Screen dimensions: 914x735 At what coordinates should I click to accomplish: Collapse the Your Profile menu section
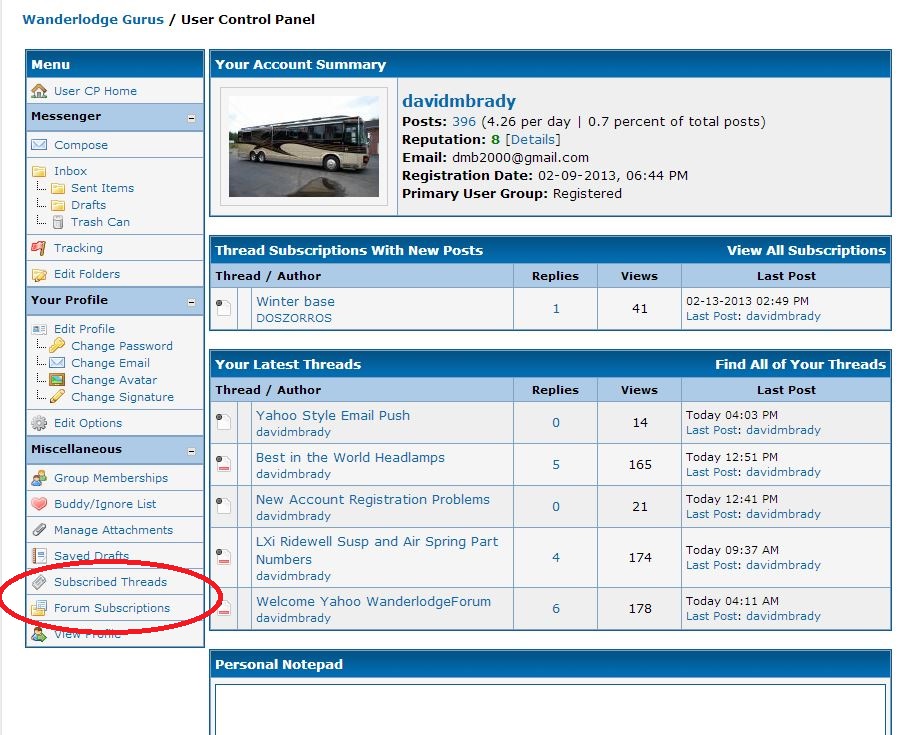[x=191, y=301]
